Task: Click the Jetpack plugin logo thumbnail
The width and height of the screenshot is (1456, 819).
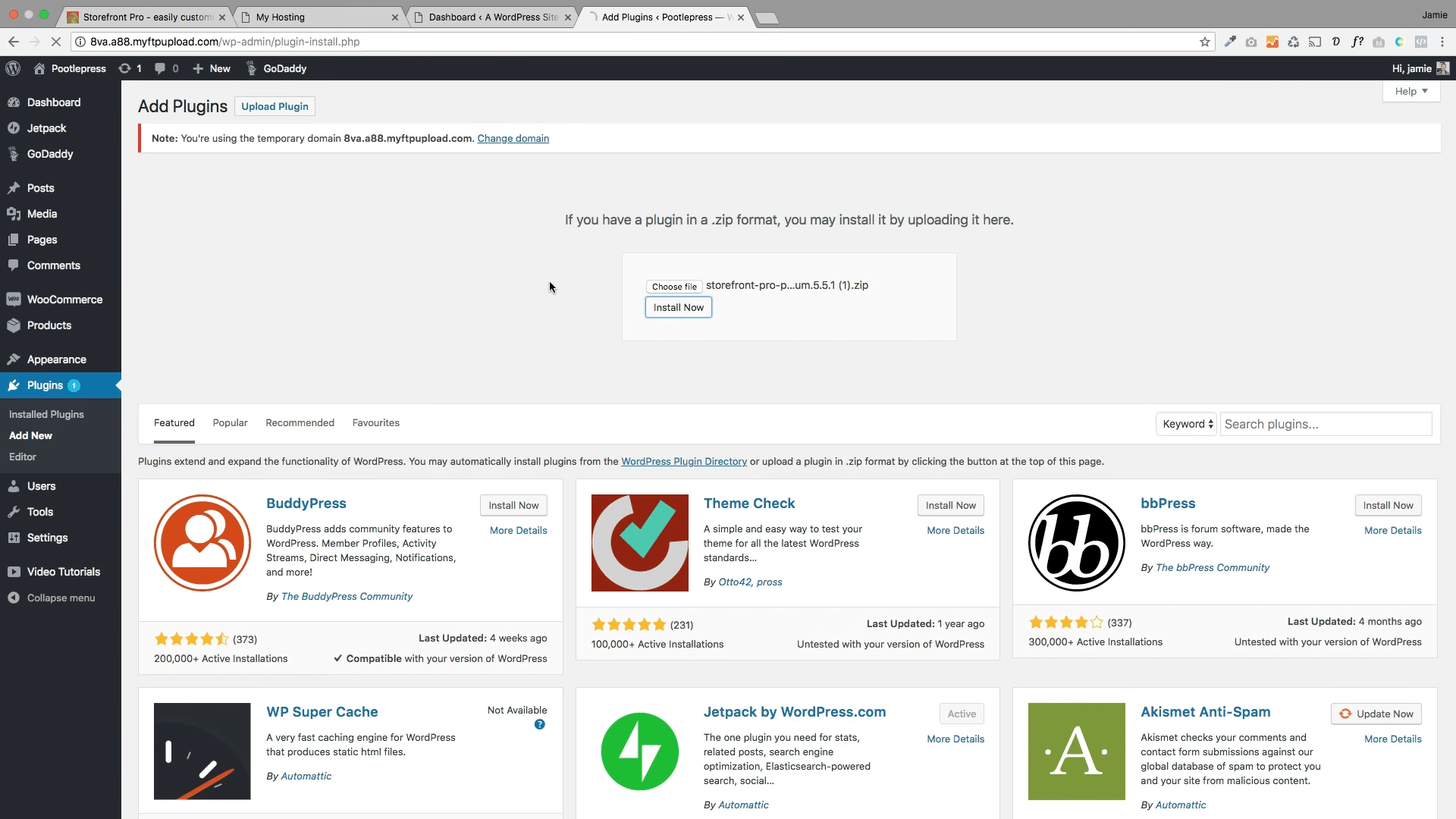Action: [x=640, y=752]
